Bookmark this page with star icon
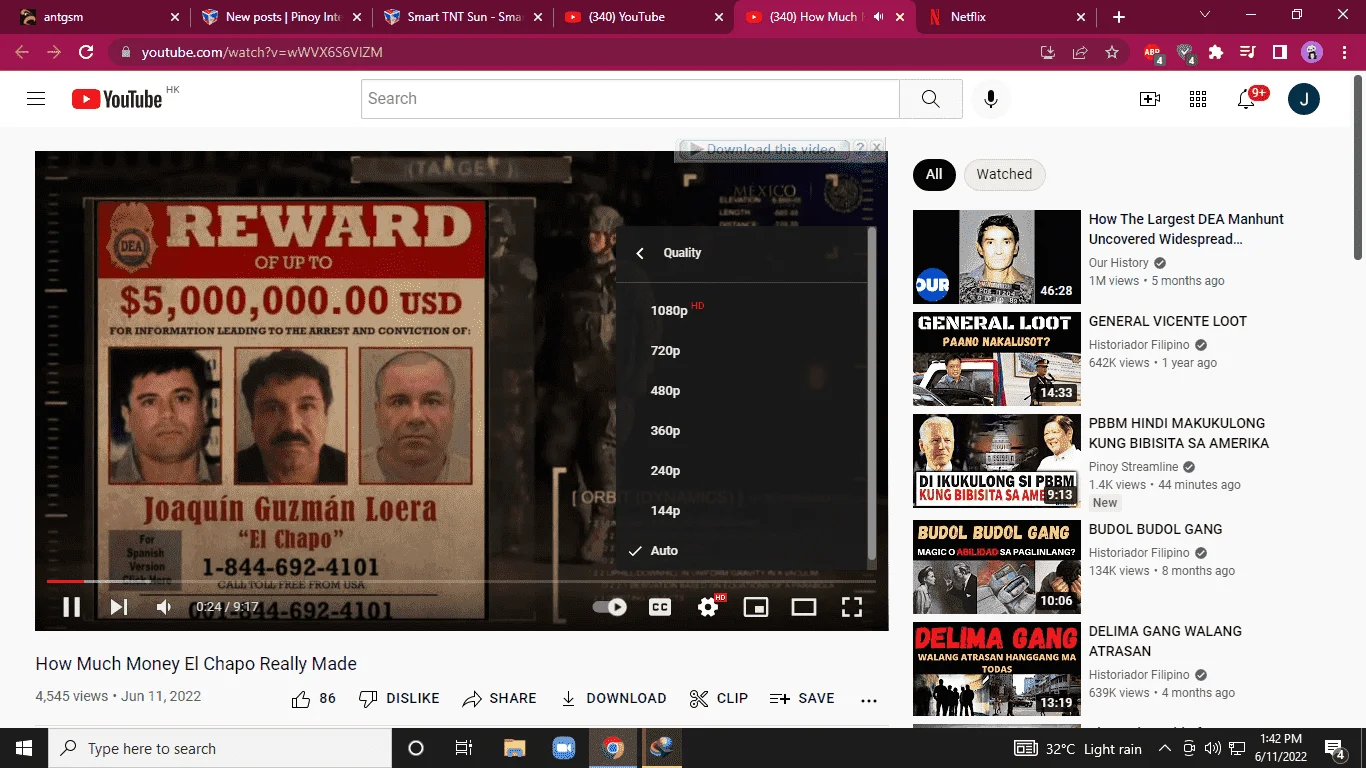This screenshot has height=768, width=1366. tap(1112, 52)
